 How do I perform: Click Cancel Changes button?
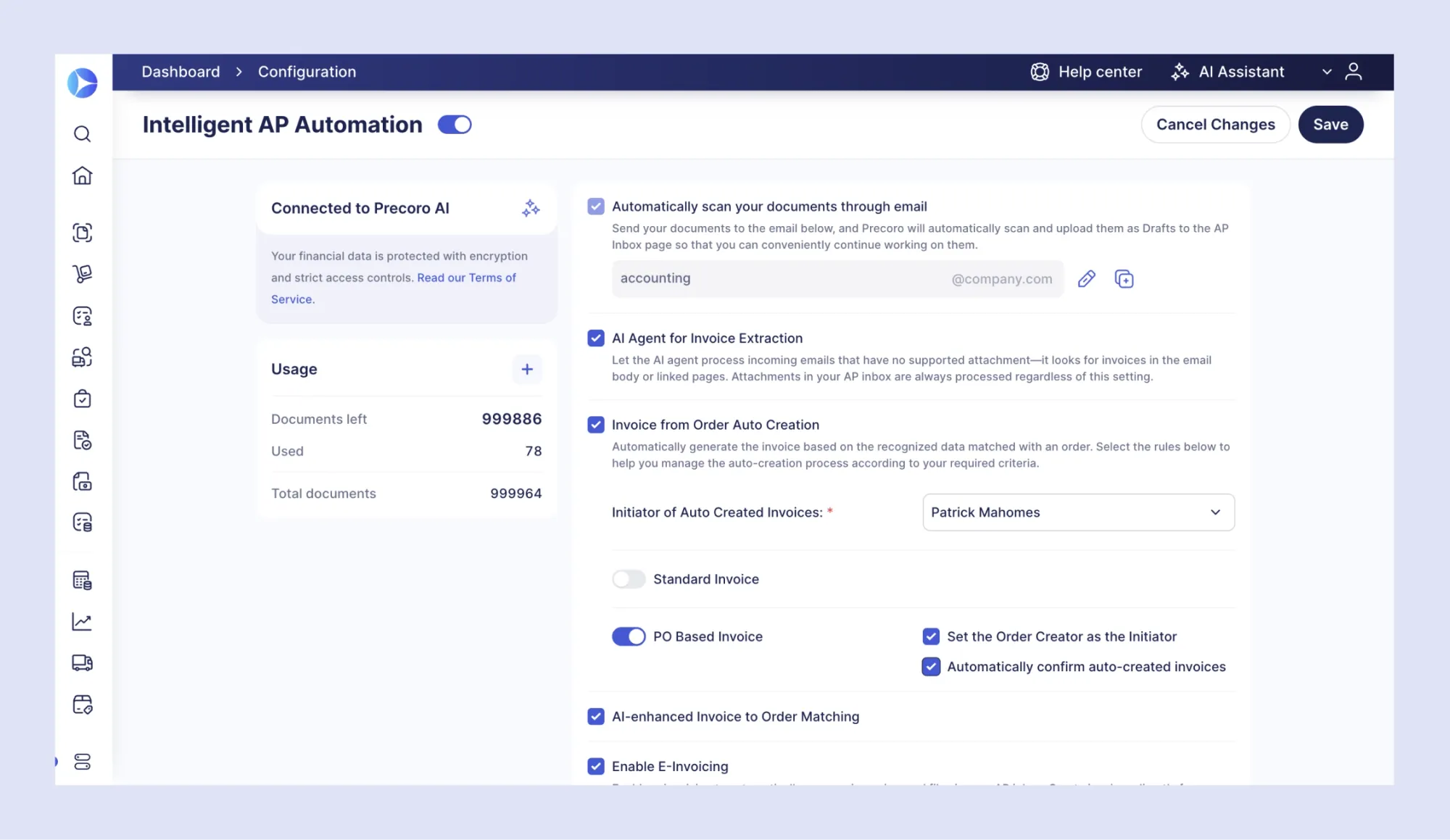1215,125
